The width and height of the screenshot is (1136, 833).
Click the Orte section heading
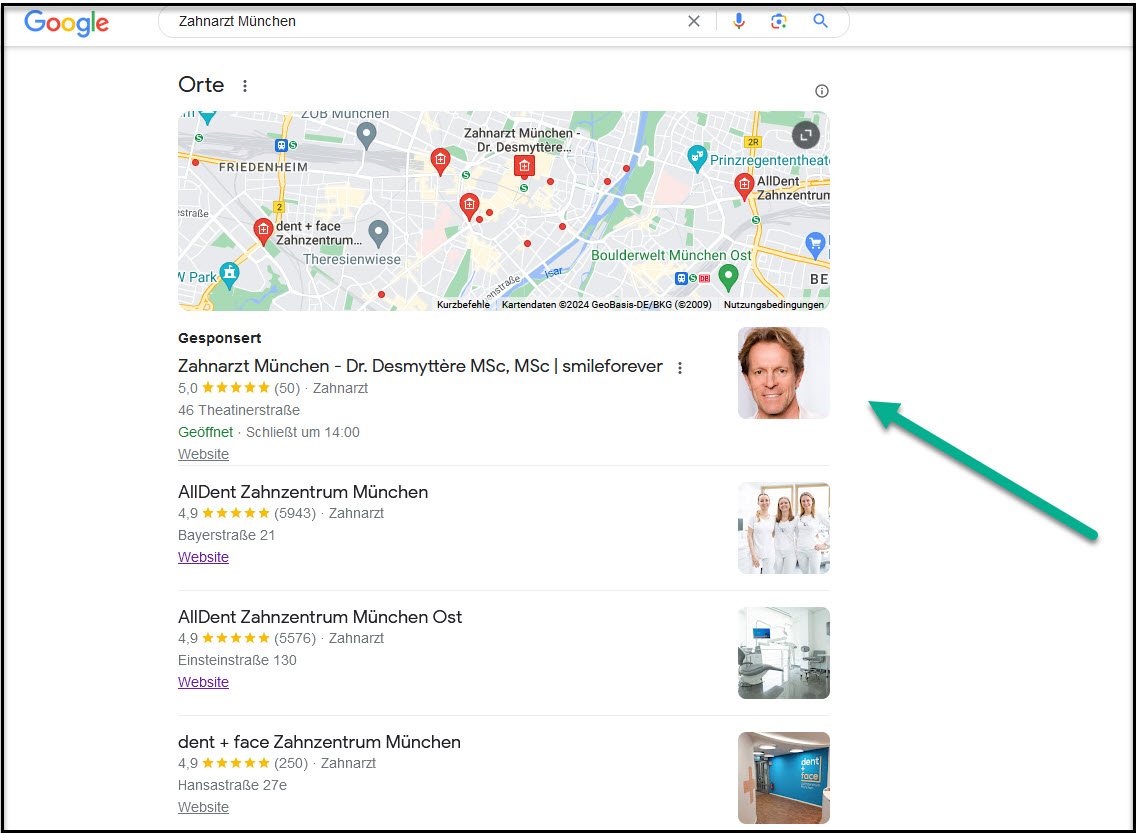tap(201, 85)
